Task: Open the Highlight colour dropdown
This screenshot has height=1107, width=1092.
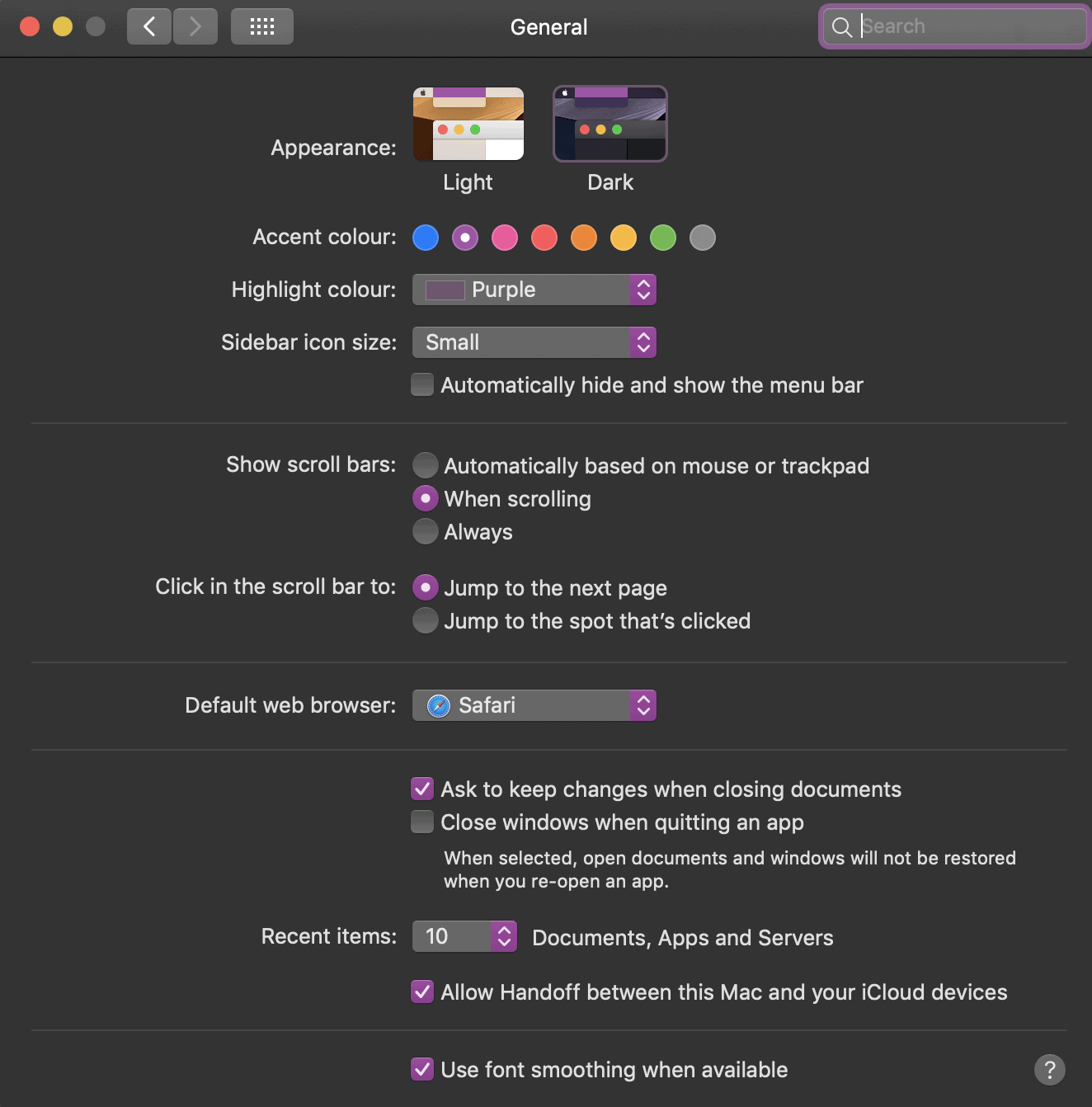Action: pyautogui.click(x=534, y=290)
